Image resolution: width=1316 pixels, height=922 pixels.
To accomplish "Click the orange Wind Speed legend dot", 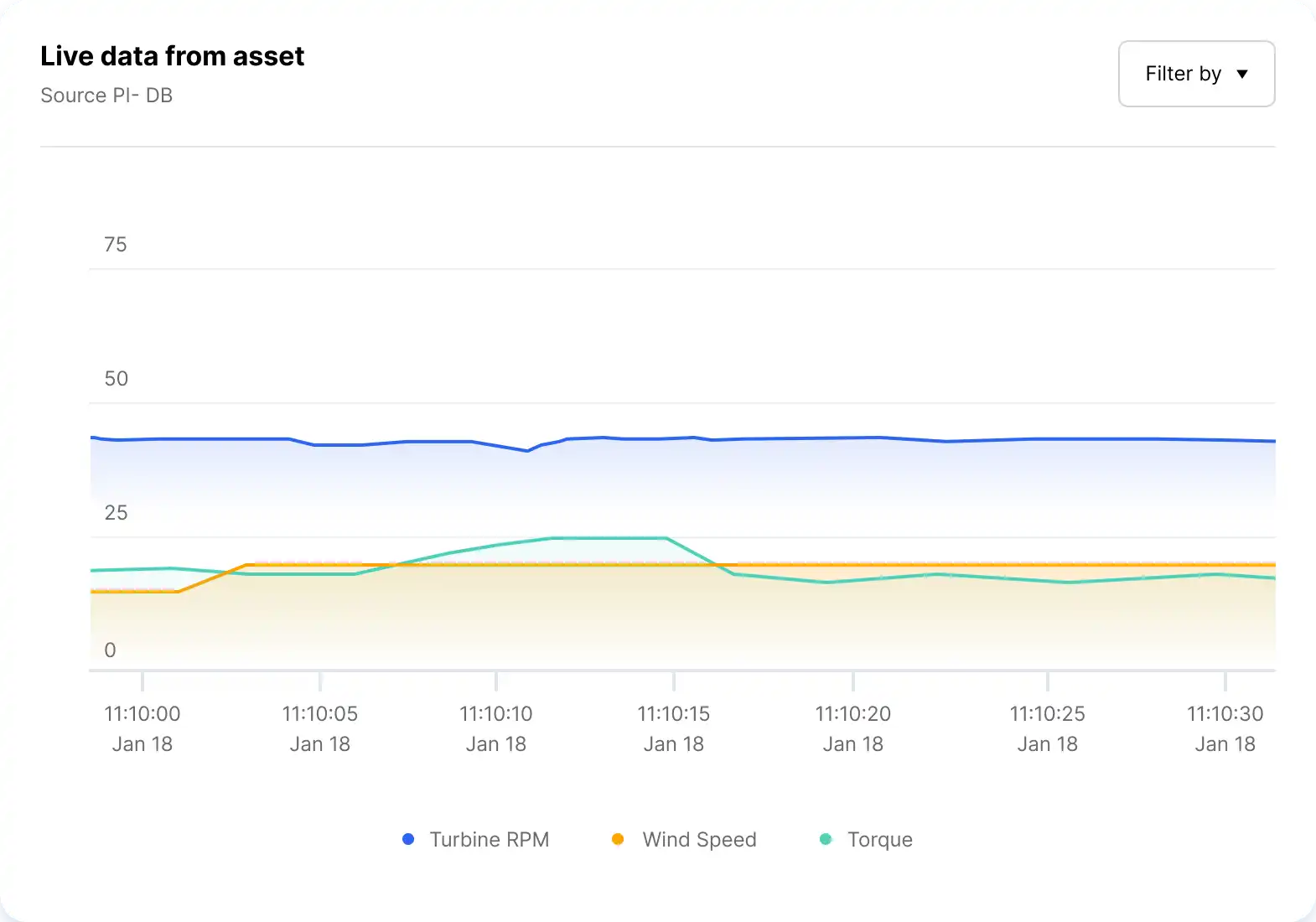I will coord(618,839).
